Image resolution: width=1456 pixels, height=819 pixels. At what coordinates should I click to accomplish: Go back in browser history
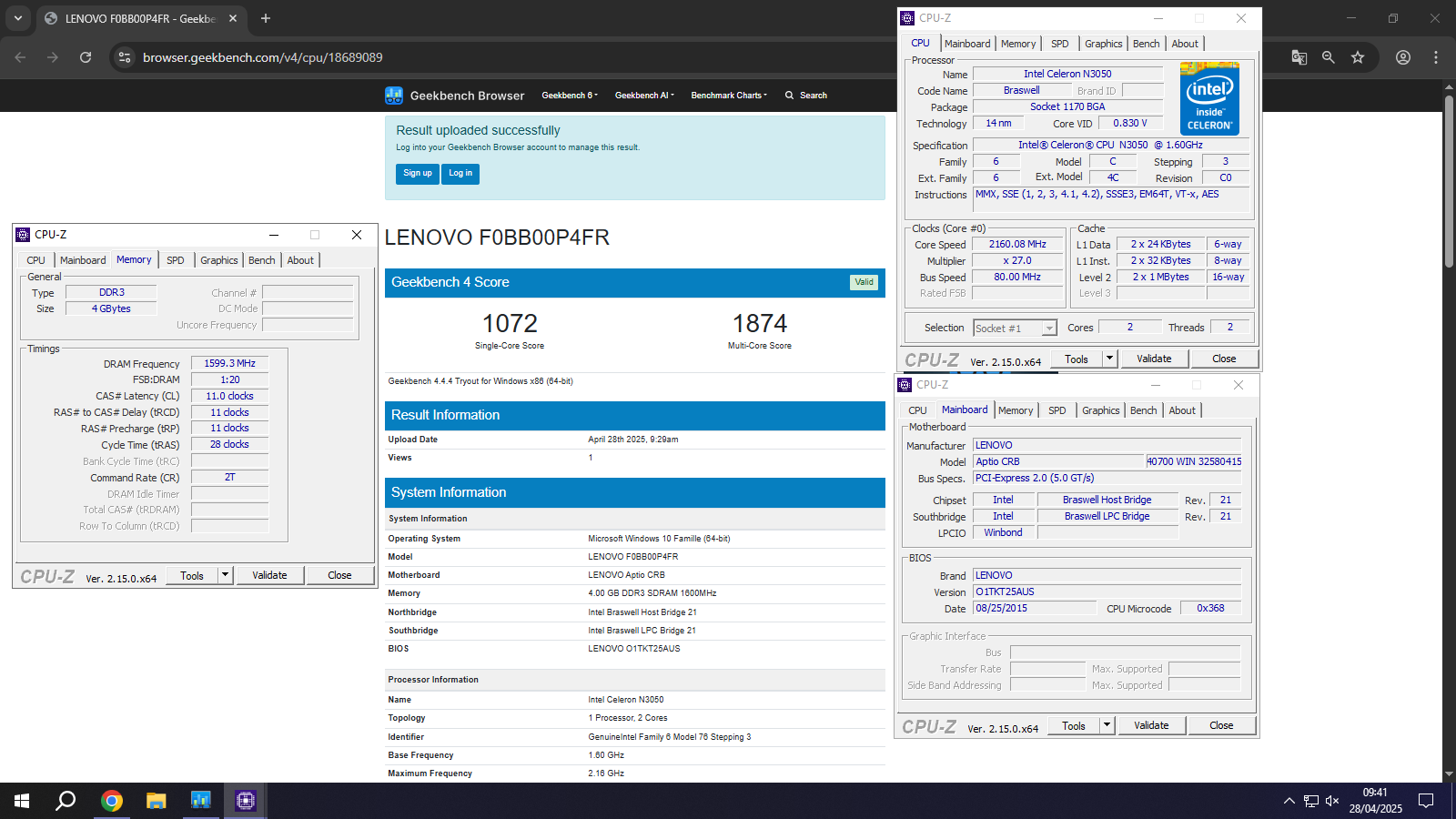(x=20, y=57)
